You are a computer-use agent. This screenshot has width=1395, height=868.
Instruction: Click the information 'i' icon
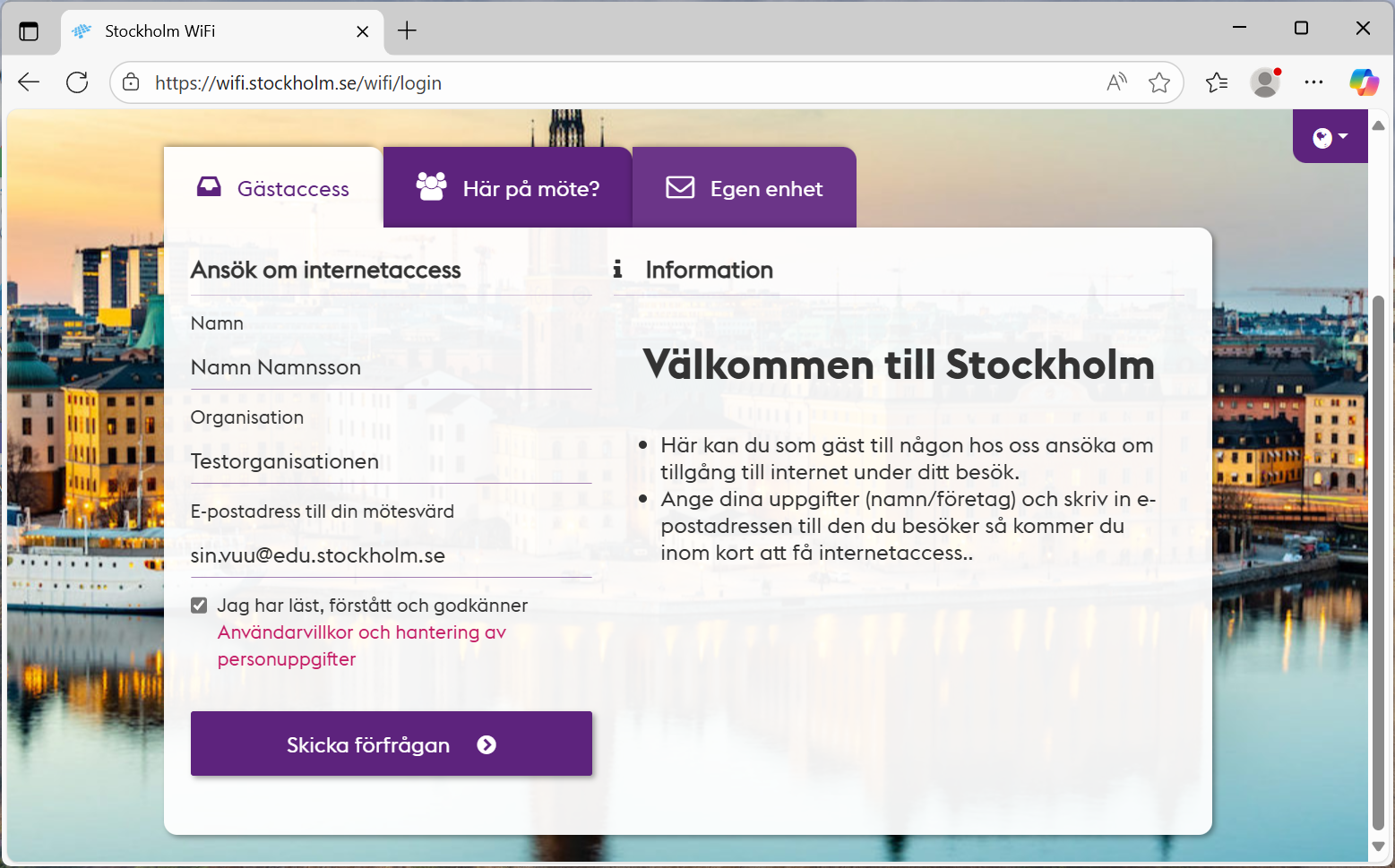(617, 269)
